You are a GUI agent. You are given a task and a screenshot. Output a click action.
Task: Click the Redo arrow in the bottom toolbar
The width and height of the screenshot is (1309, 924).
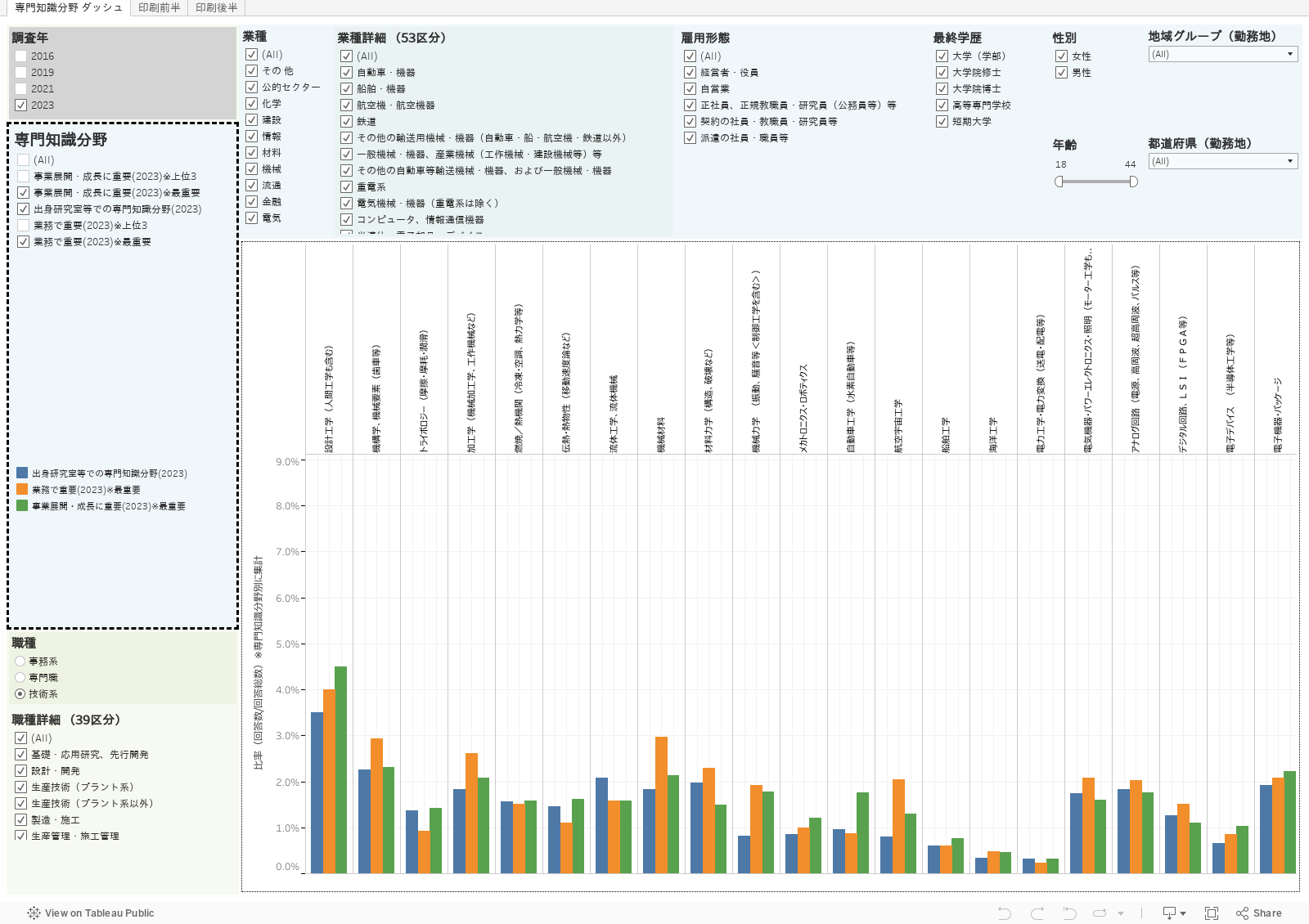(x=1037, y=913)
